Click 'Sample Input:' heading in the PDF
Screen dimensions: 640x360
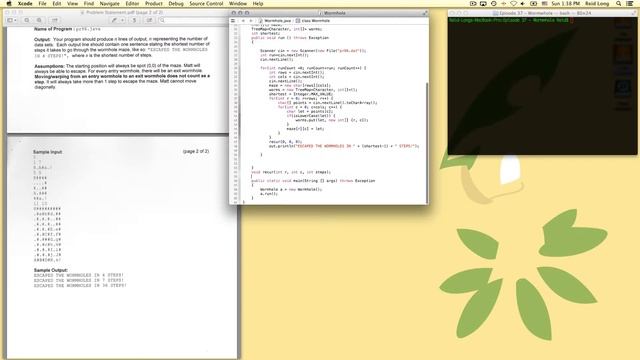(x=47, y=152)
